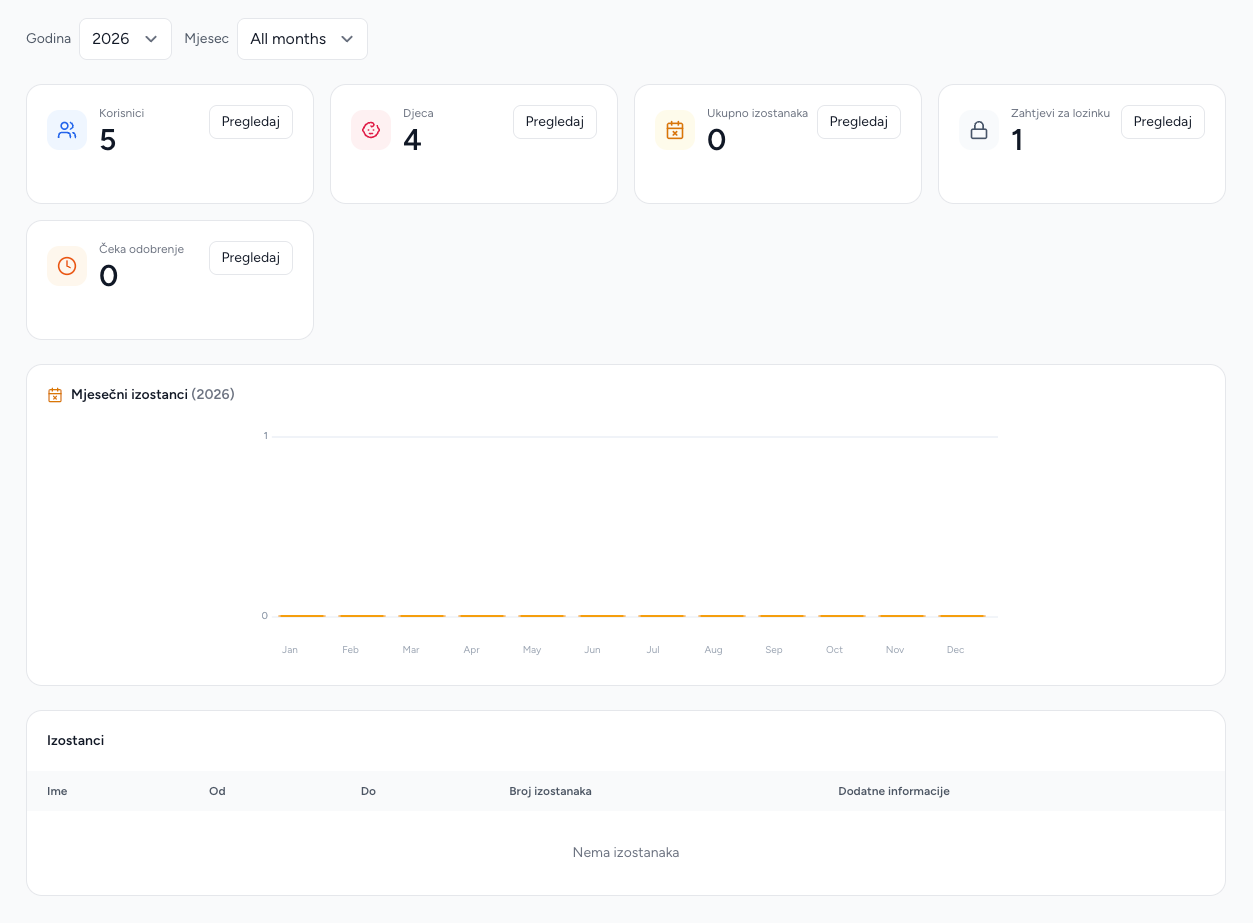Click the blue users icon on Korisnici card

coord(67,130)
